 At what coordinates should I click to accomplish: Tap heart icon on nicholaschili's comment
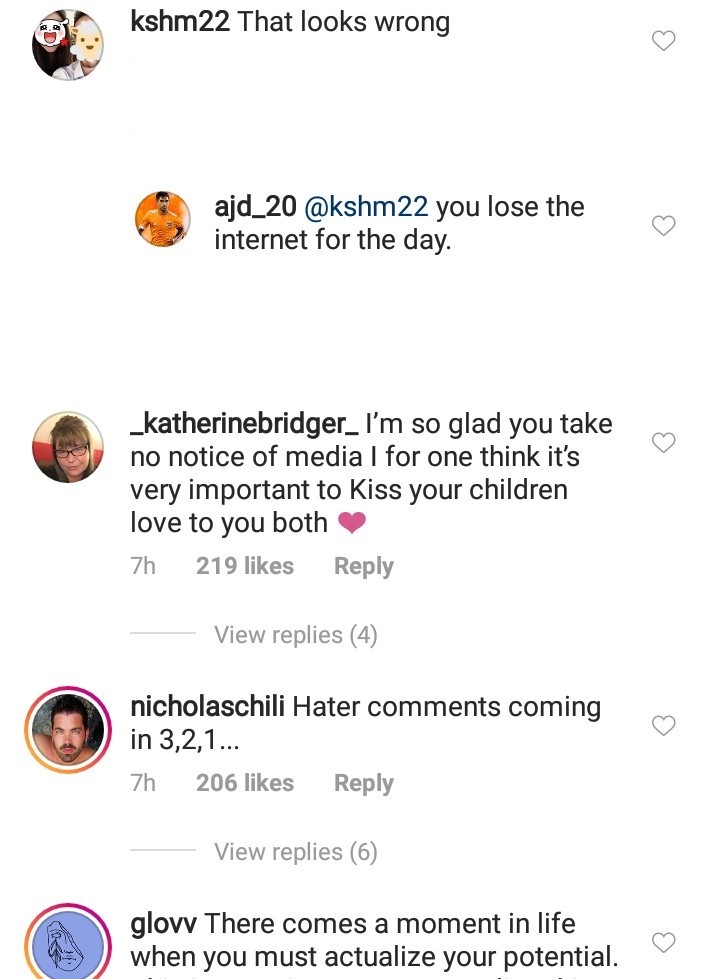coord(663,726)
